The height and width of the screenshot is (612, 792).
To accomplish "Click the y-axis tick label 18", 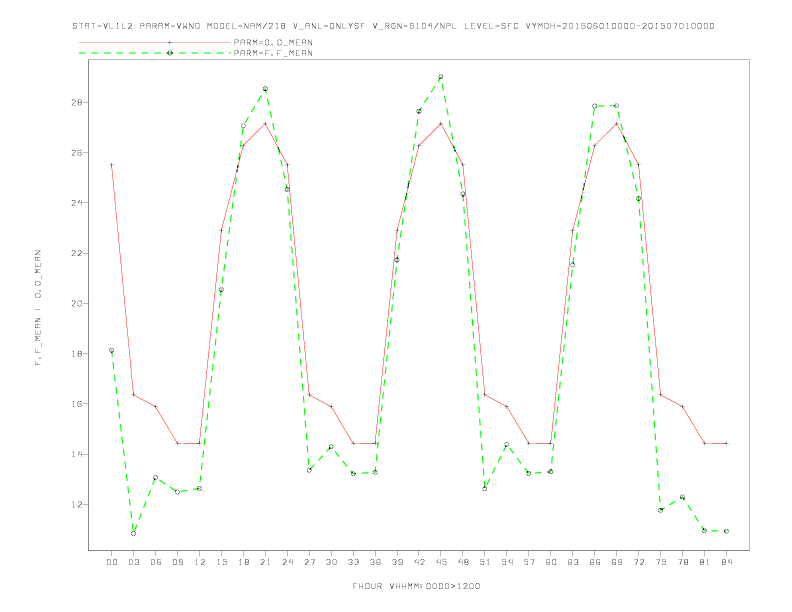I will click(x=77, y=353).
